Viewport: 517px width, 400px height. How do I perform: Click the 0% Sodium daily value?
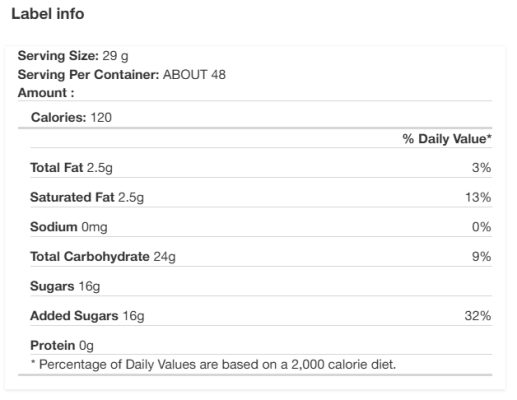[x=481, y=227]
